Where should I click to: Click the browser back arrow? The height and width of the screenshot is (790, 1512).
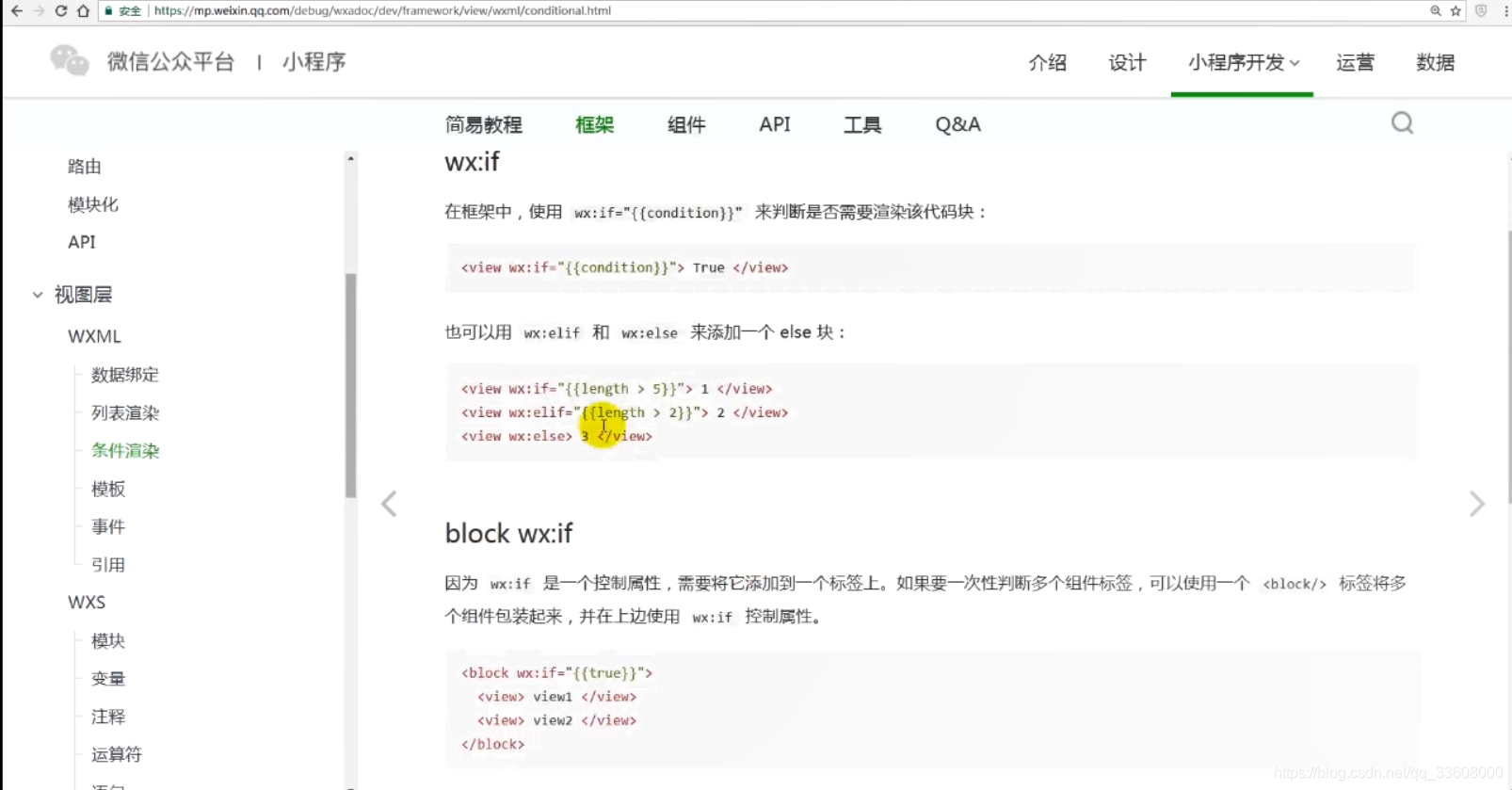16,11
